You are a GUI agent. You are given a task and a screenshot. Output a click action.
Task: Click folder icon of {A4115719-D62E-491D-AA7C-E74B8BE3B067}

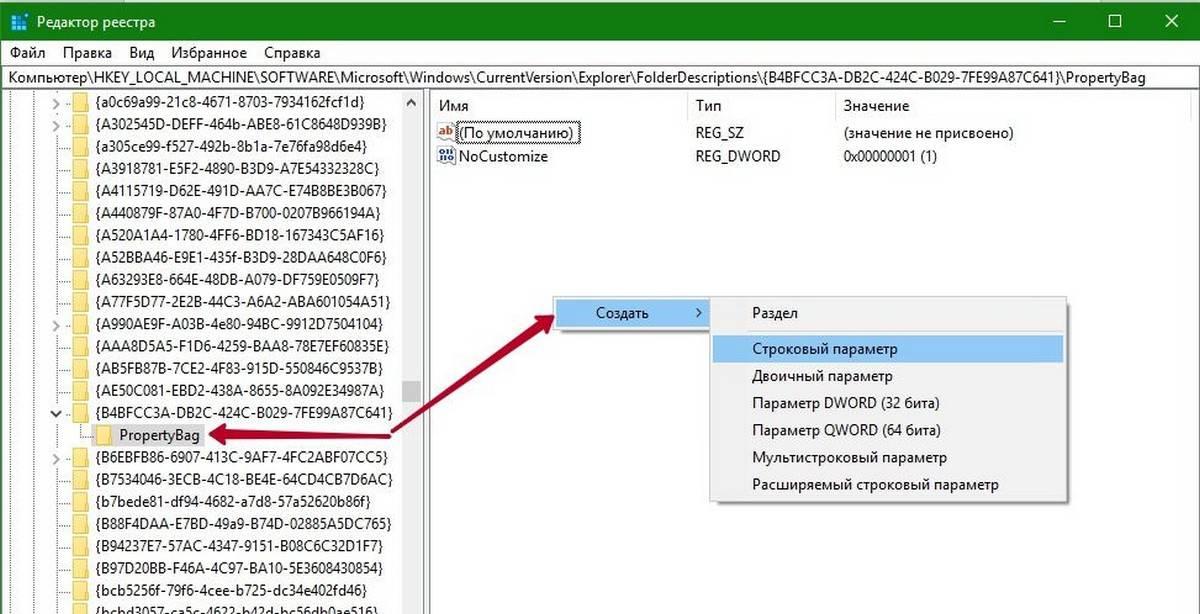pyautogui.click(x=81, y=190)
